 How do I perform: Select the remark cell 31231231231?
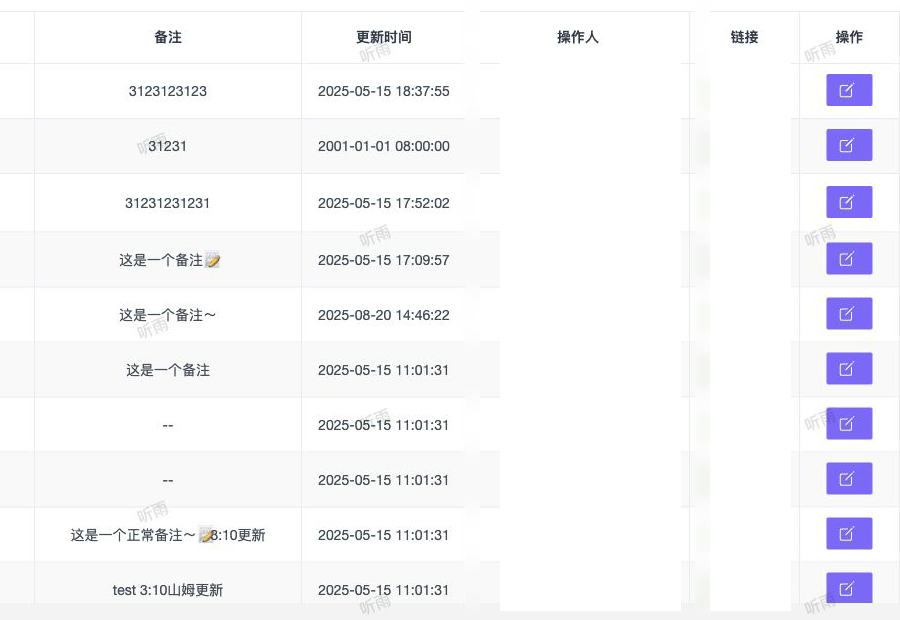[x=168, y=203]
